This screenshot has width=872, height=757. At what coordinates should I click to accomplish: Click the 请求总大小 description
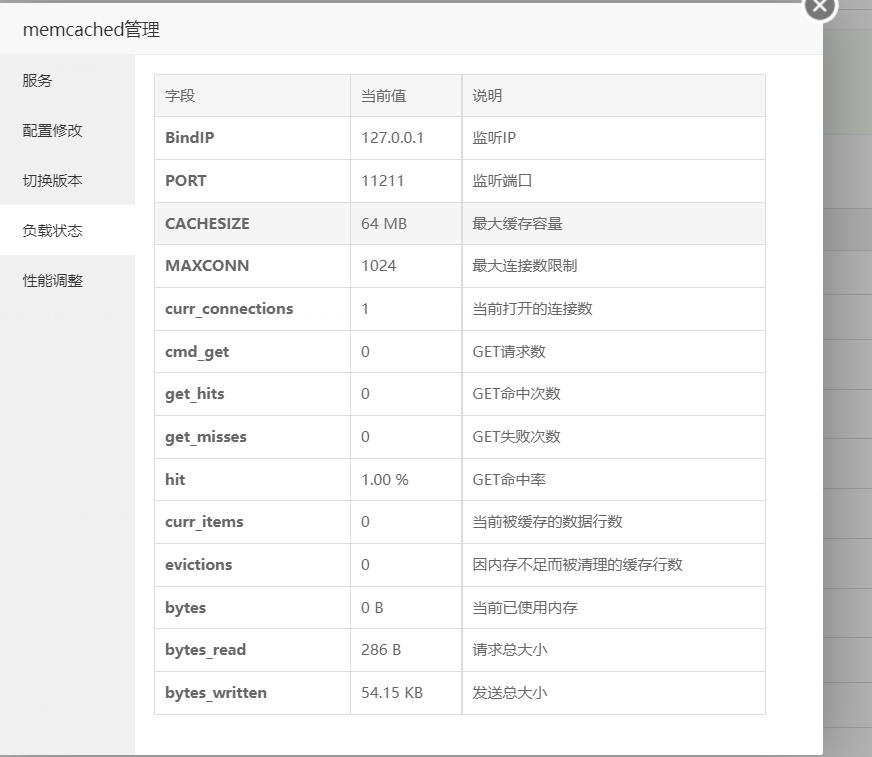coord(510,650)
